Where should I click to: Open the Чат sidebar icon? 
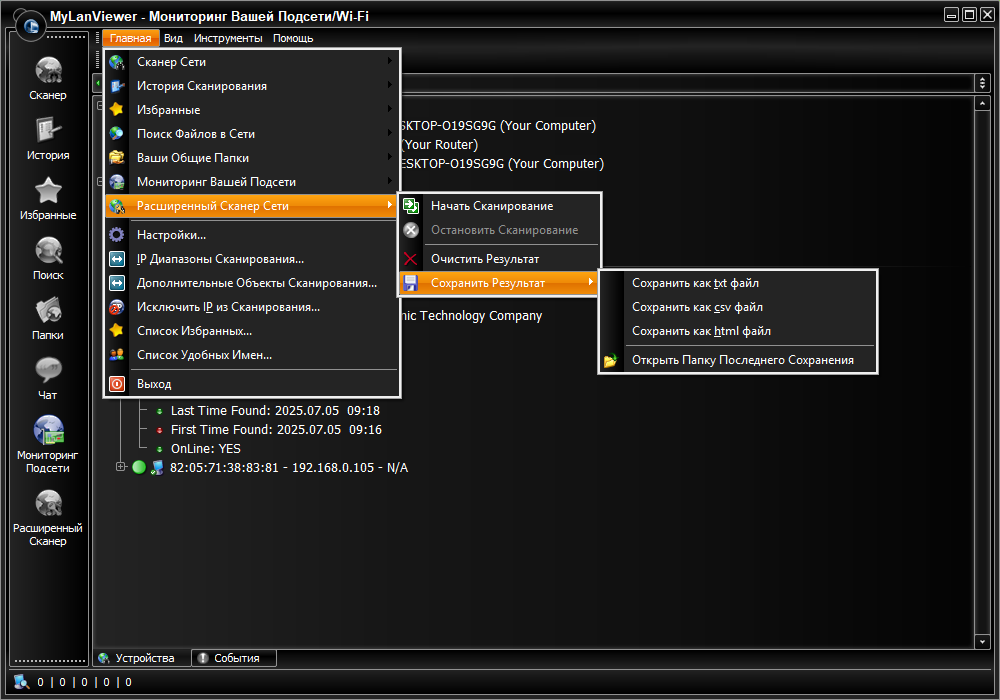(x=48, y=378)
